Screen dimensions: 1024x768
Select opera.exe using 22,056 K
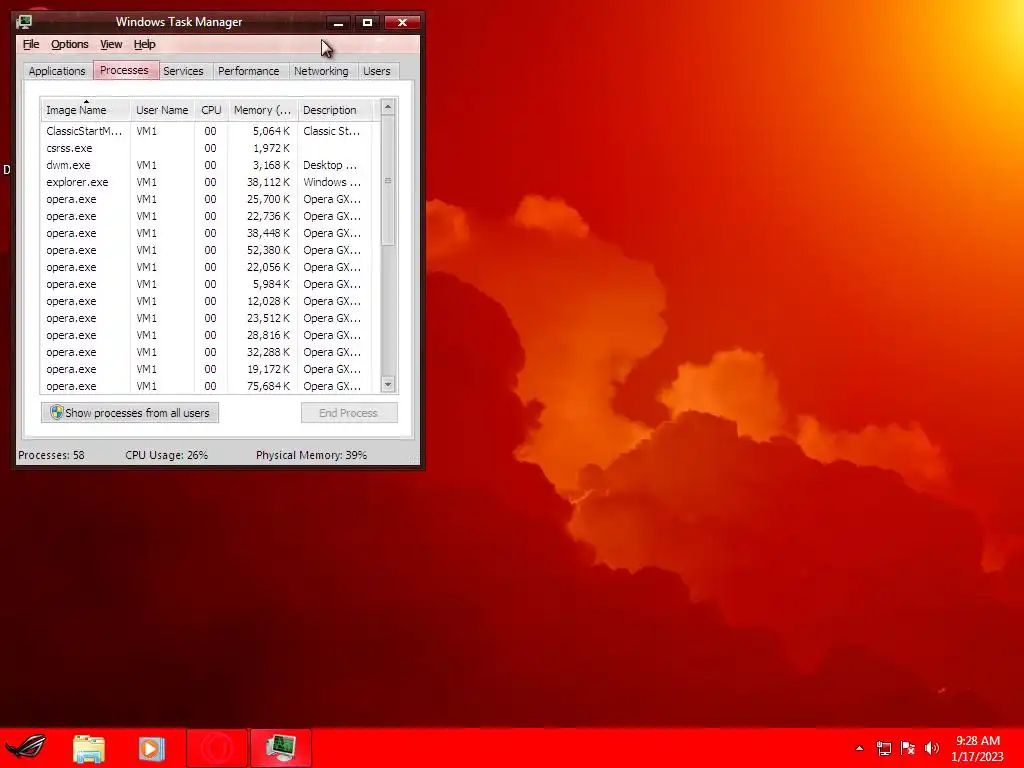[206, 267]
